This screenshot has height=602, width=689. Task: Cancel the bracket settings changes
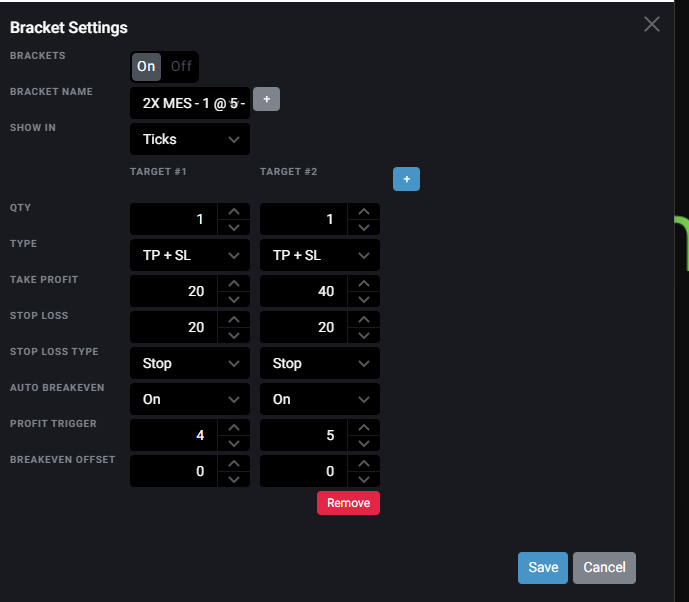pyautogui.click(x=604, y=568)
